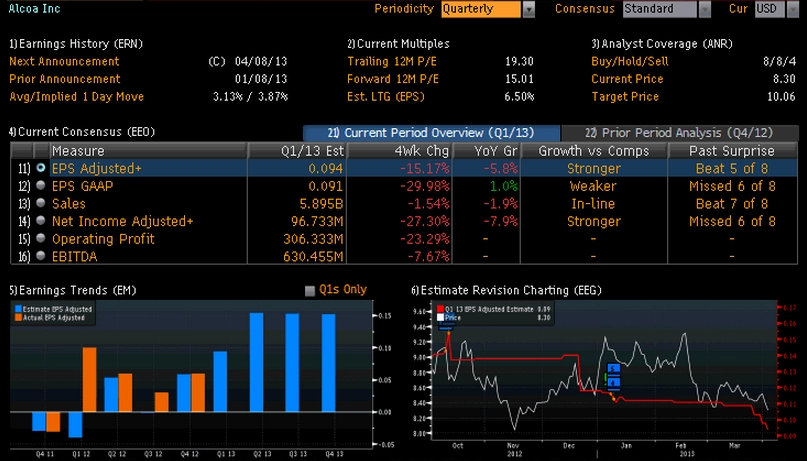The image size is (807, 461).
Task: Enable the Q1s Only checkbox
Action: [310, 291]
